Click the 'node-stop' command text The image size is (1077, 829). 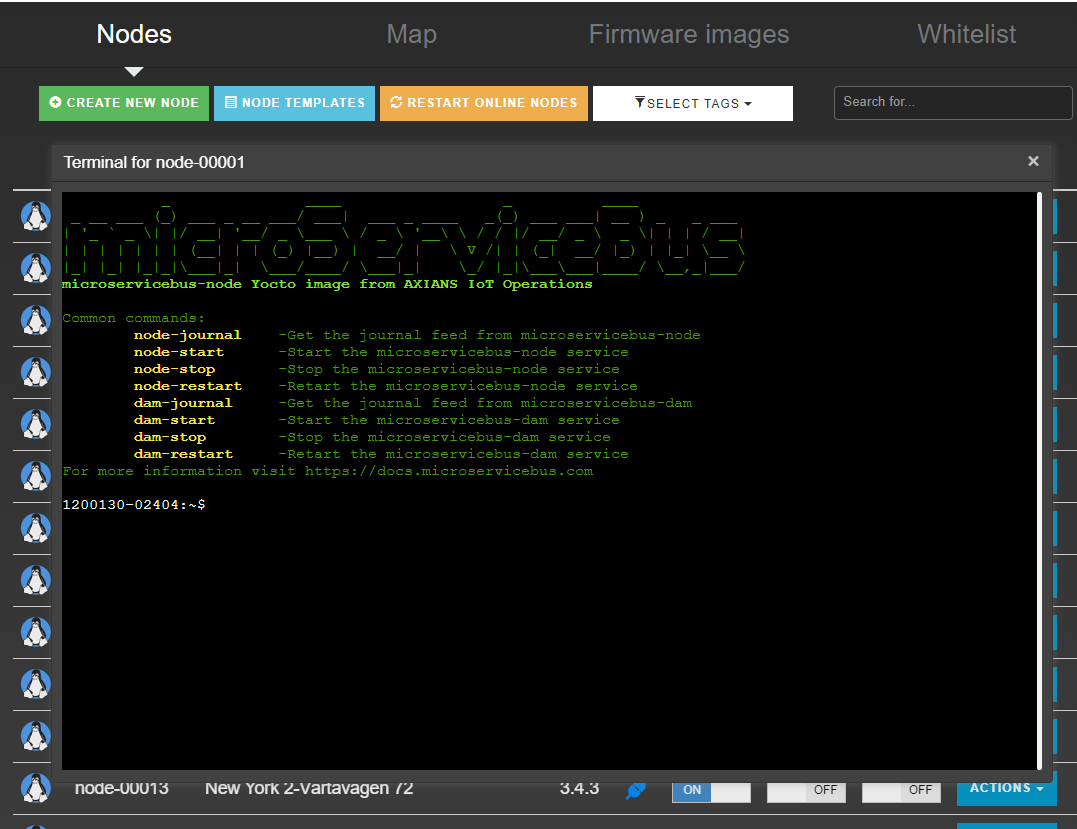click(x=174, y=369)
